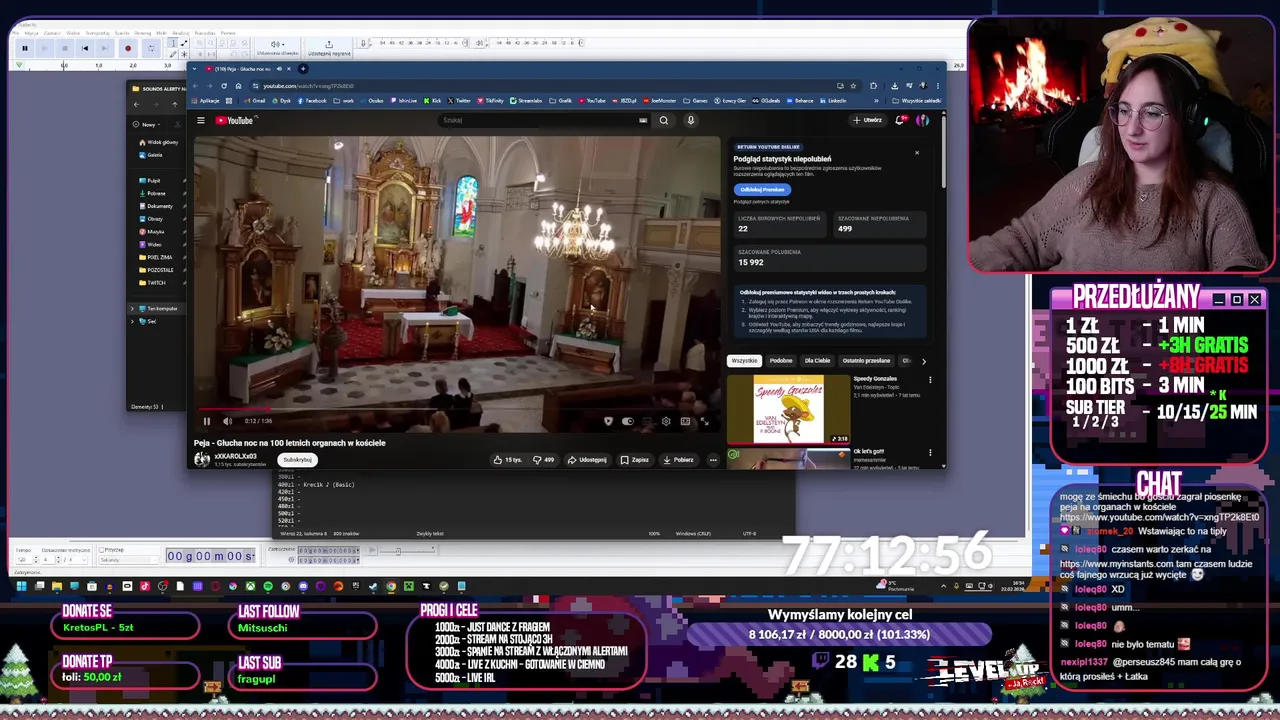Mute YouTube video volume icon
The image size is (1280, 720).
[227, 421]
